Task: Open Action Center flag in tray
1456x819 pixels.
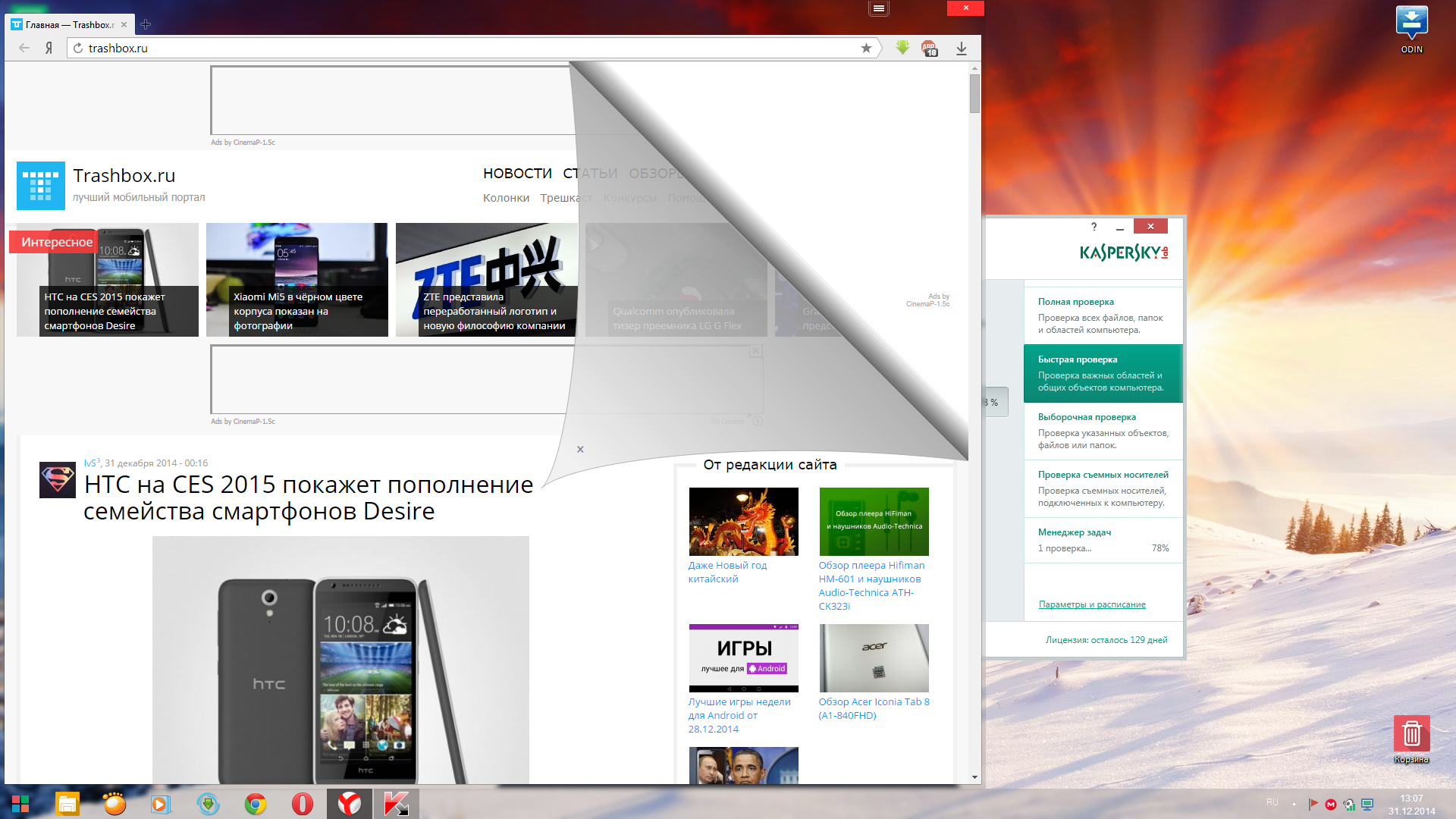Action: coord(1313,804)
